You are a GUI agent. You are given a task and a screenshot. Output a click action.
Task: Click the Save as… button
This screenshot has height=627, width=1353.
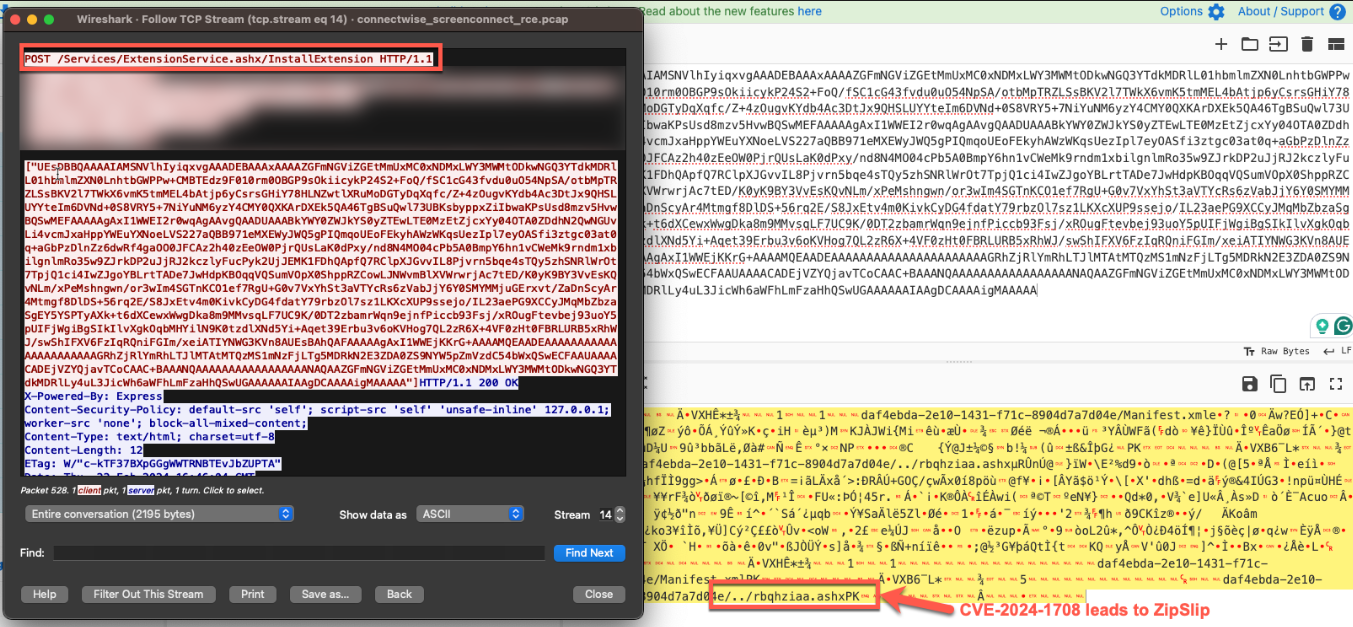(325, 594)
